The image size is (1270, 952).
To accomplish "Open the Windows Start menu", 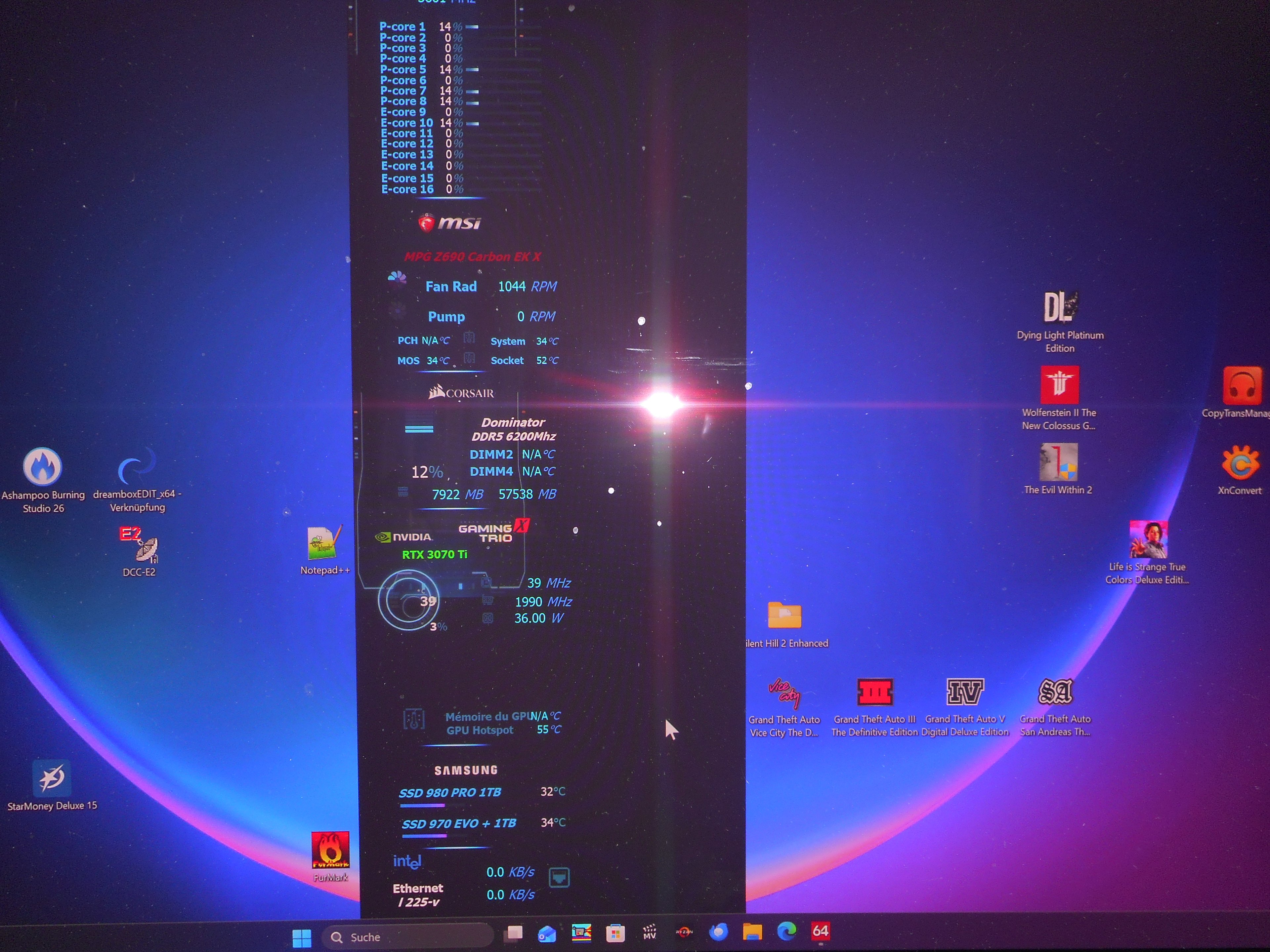I will (x=301, y=938).
